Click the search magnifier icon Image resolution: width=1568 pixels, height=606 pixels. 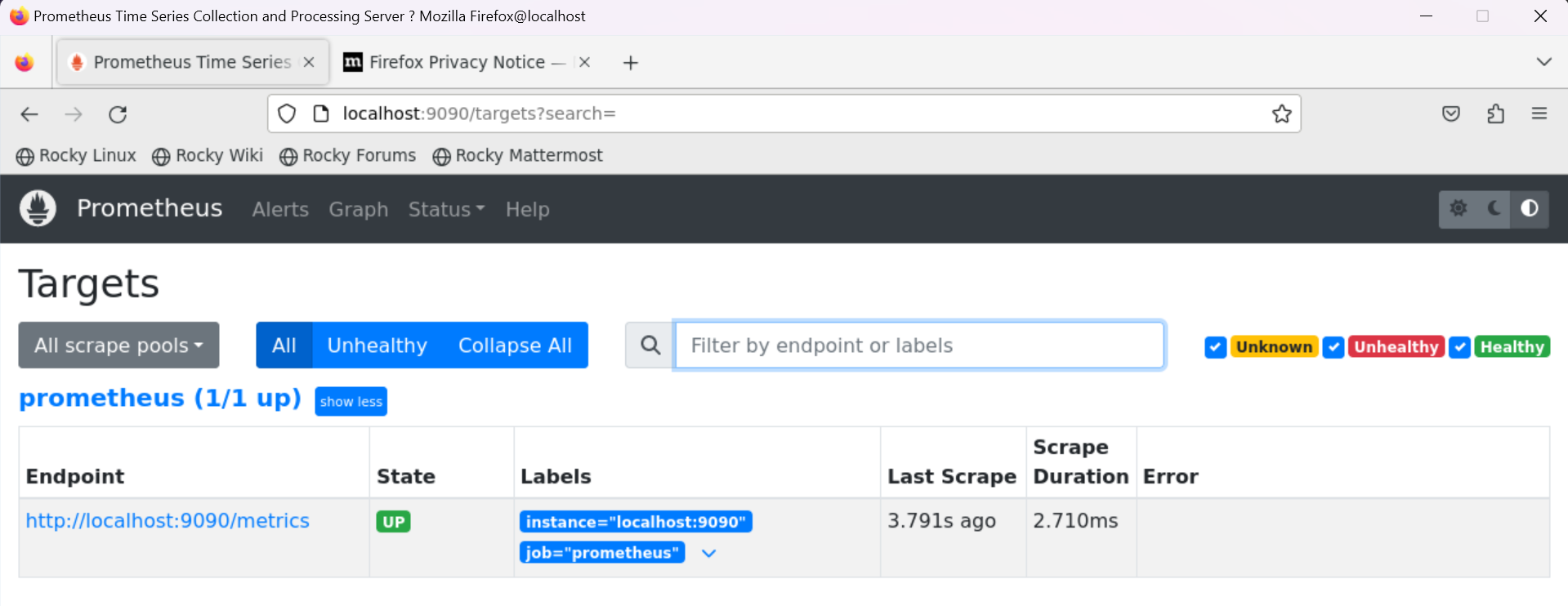[x=650, y=345]
